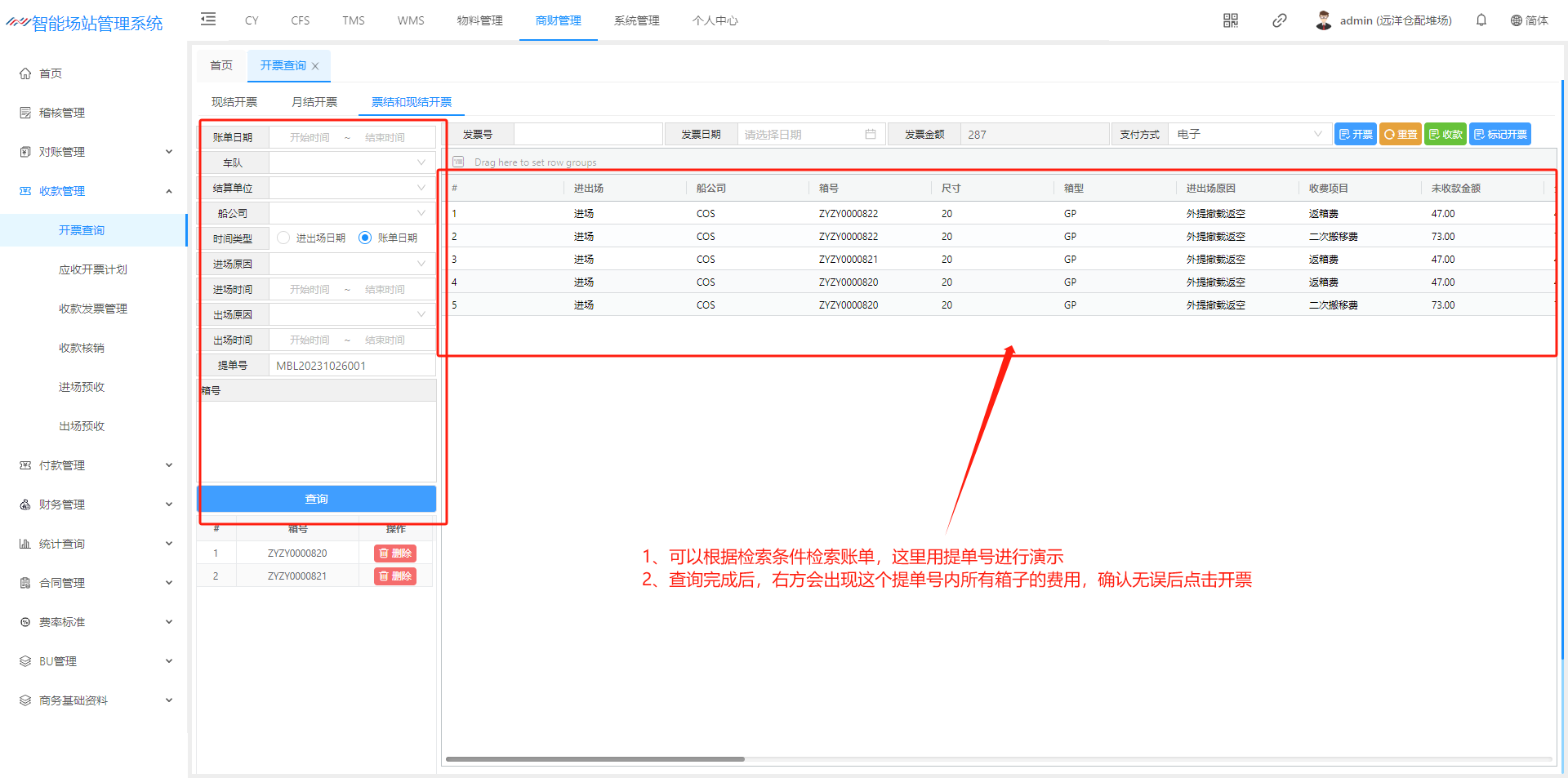Click the calendar icon in 发票日期 field
This screenshot has width=1568, height=778.
coord(870,135)
